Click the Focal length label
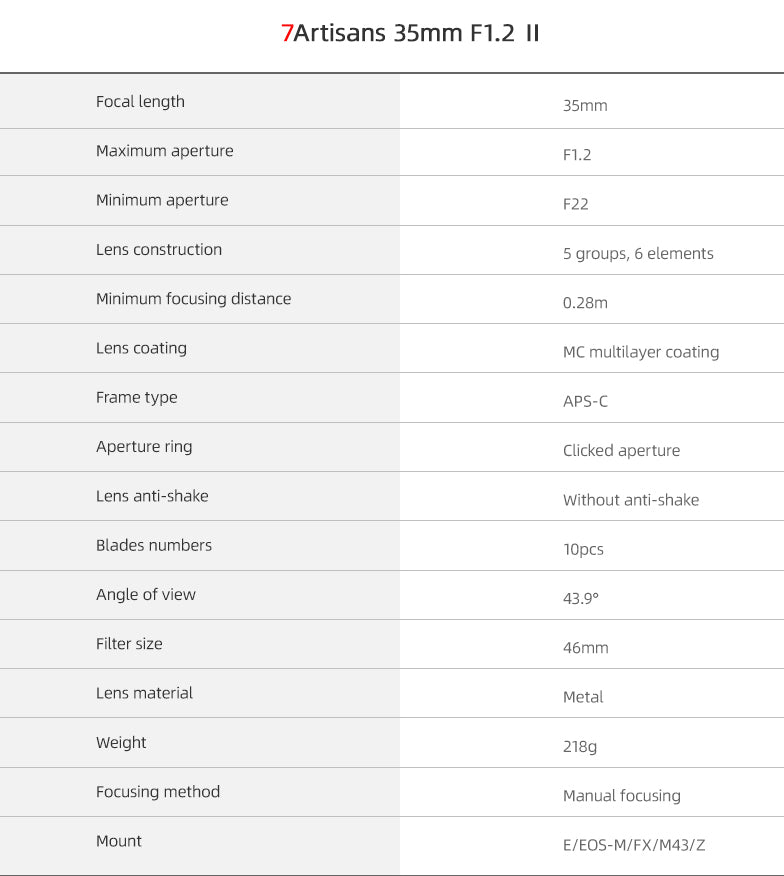Screen dimensions: 784x876 (x=140, y=102)
